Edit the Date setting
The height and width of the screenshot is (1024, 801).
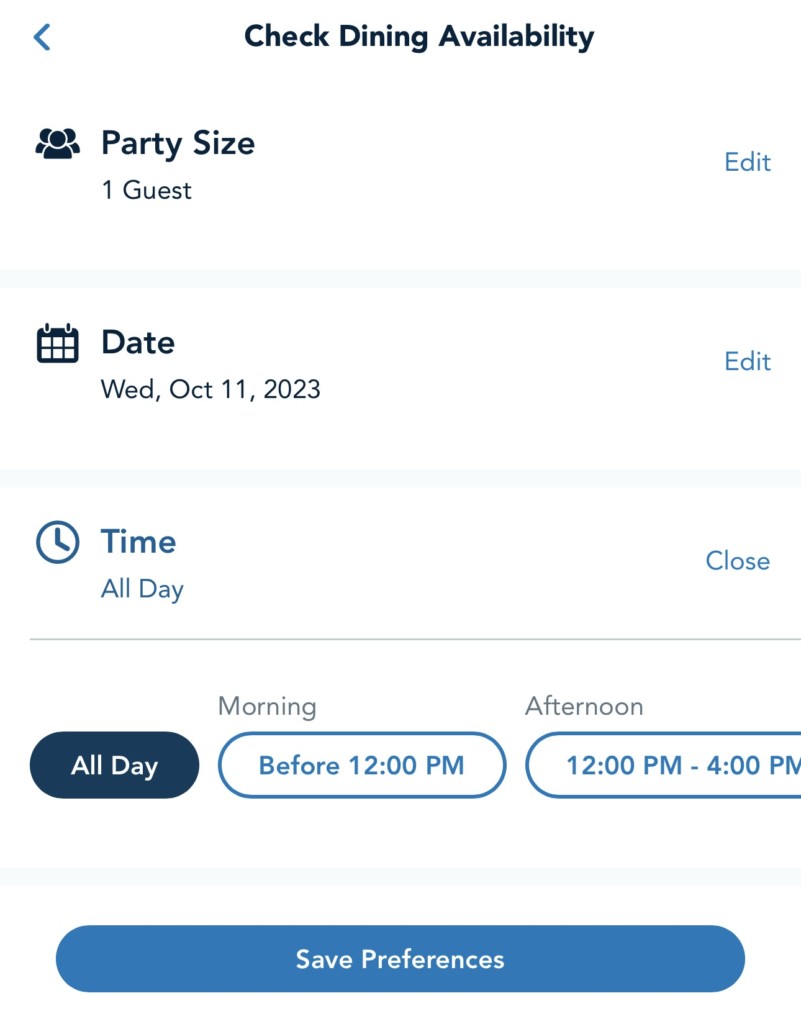[747, 361]
